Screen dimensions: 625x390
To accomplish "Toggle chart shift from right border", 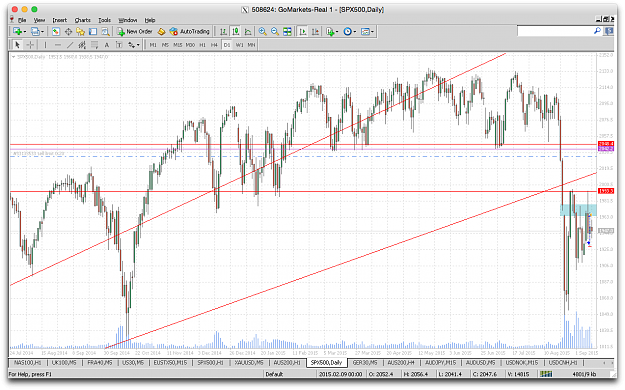I will [315, 32].
